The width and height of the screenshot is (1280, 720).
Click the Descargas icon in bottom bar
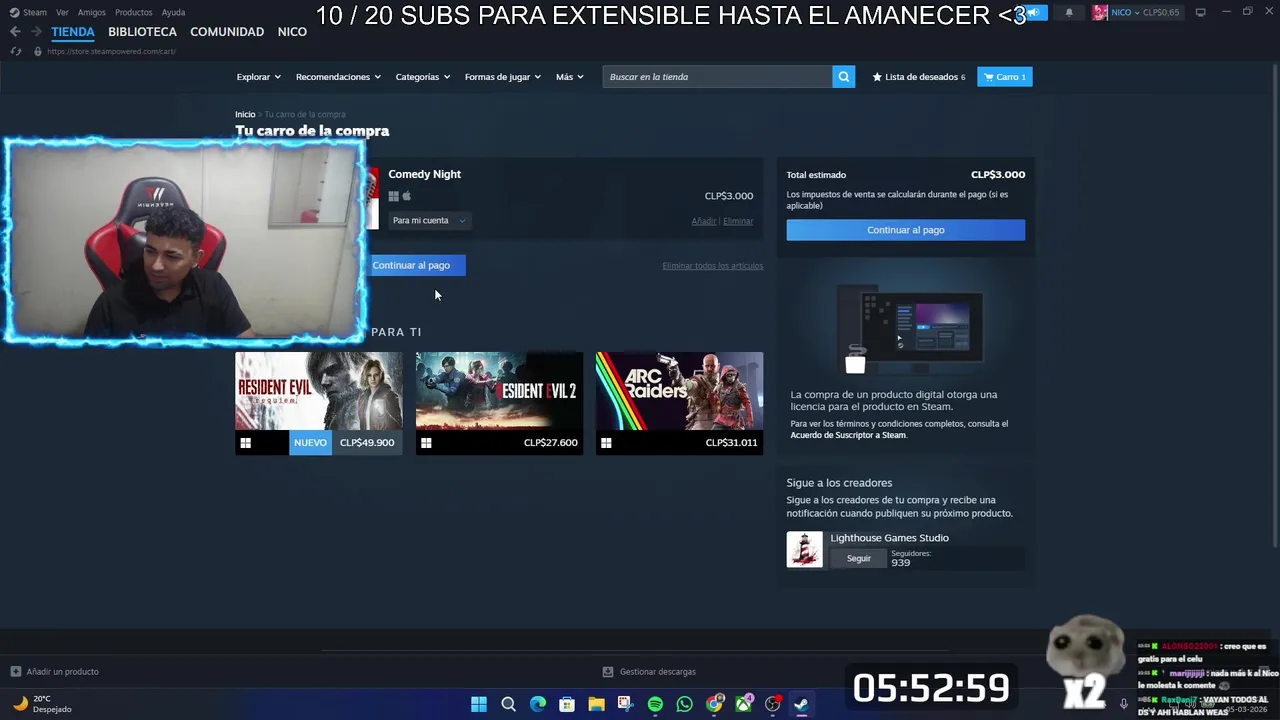point(607,672)
